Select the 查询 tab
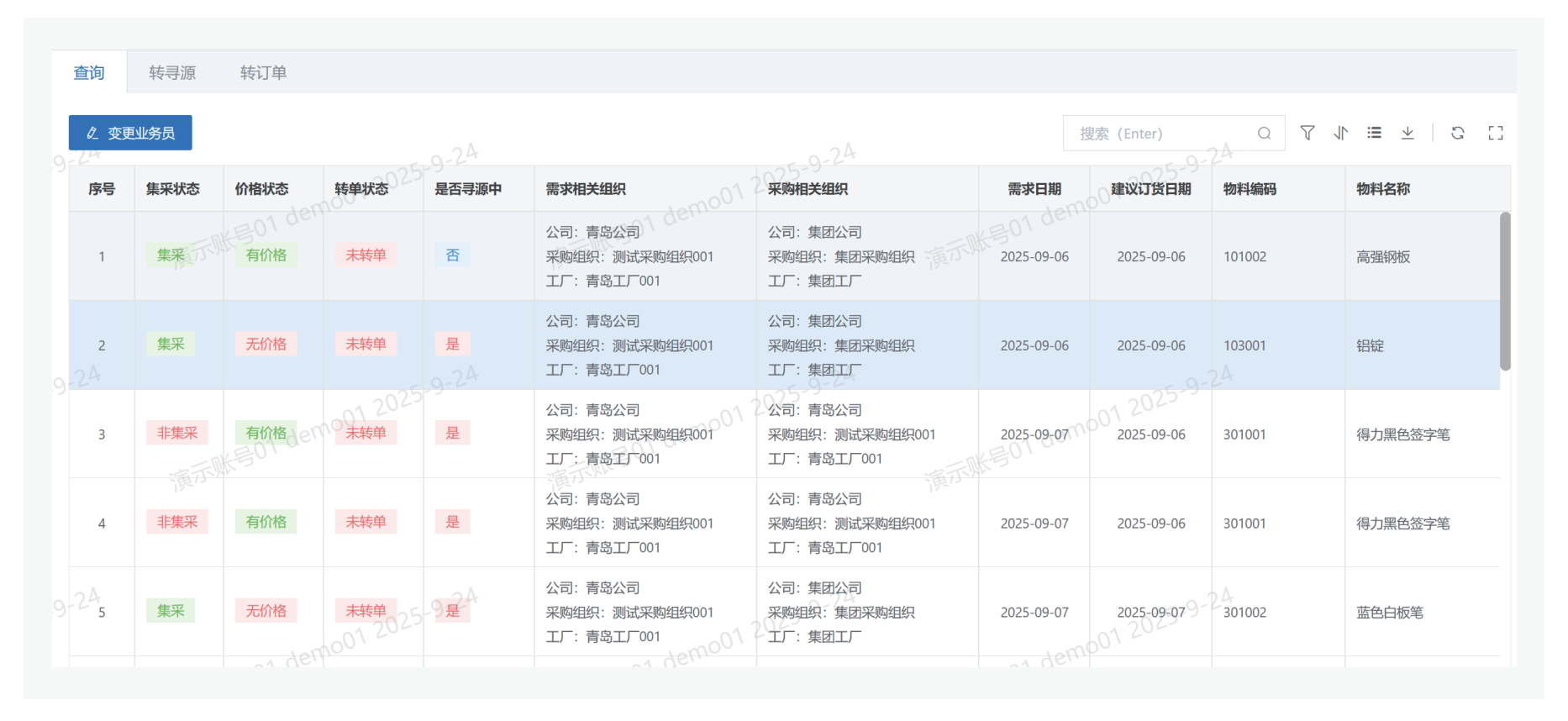Image resolution: width=1568 pixels, height=721 pixels. click(x=89, y=73)
